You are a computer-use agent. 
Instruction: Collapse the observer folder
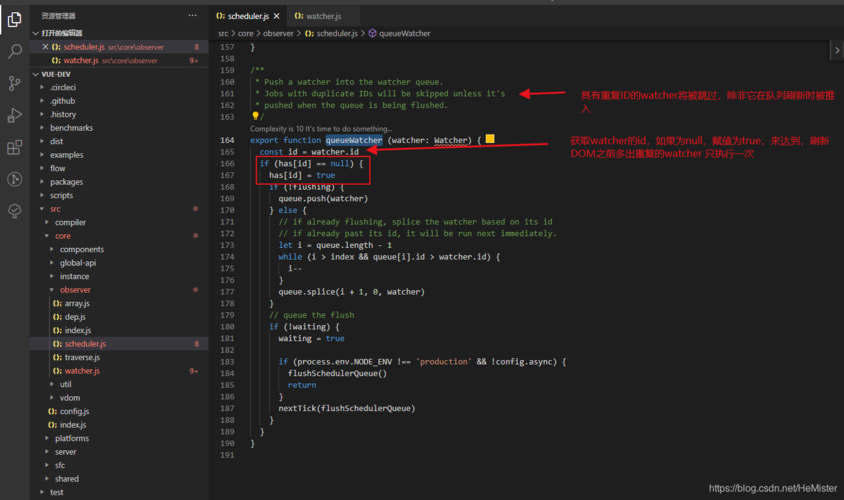75,290
